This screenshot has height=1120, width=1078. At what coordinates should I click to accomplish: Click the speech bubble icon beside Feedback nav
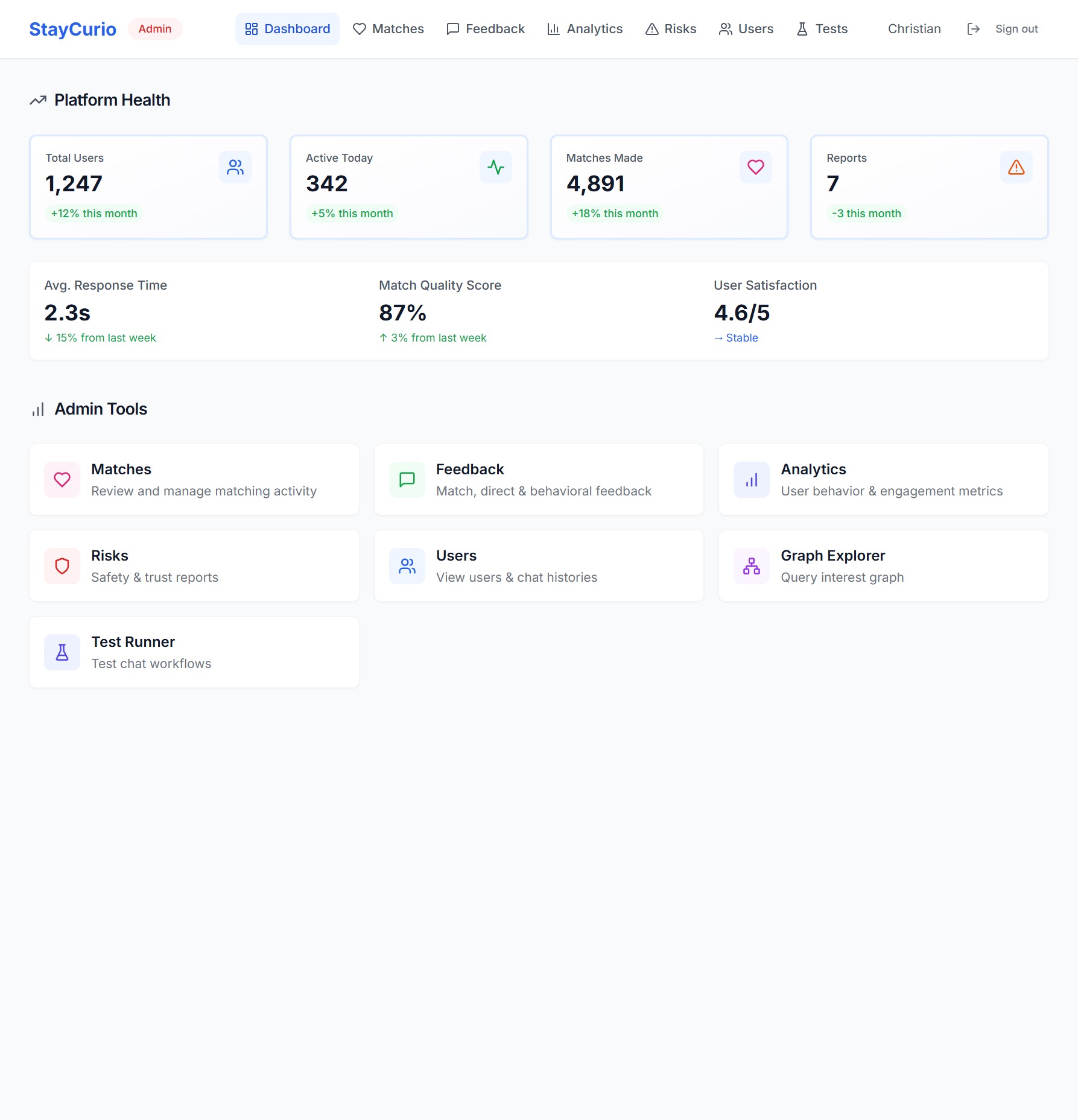coord(453,29)
